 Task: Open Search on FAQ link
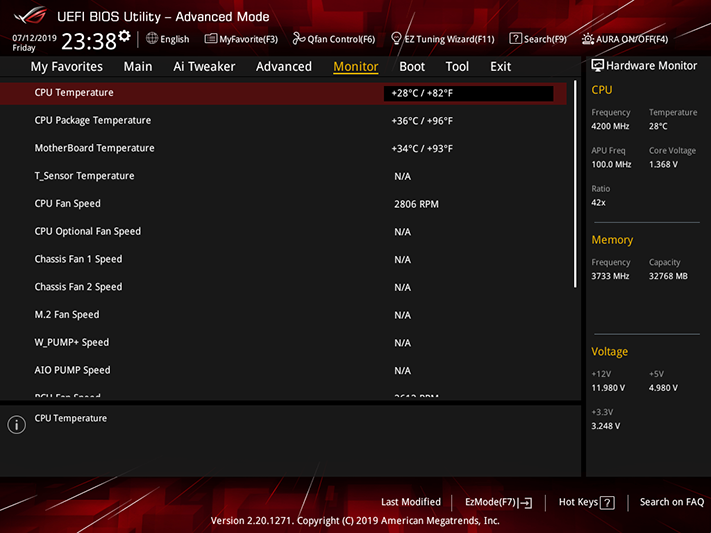[672, 502]
